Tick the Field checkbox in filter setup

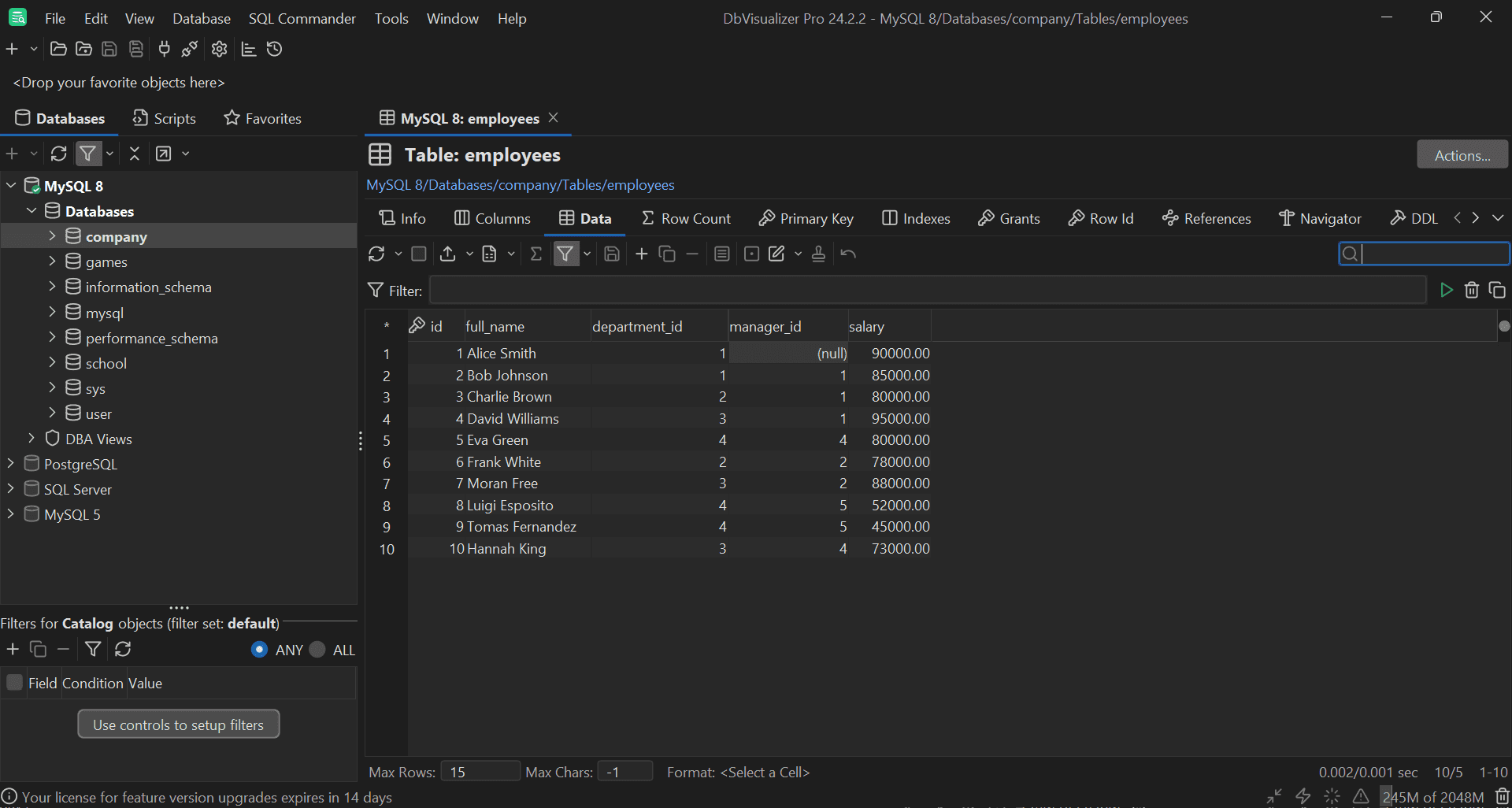13,682
